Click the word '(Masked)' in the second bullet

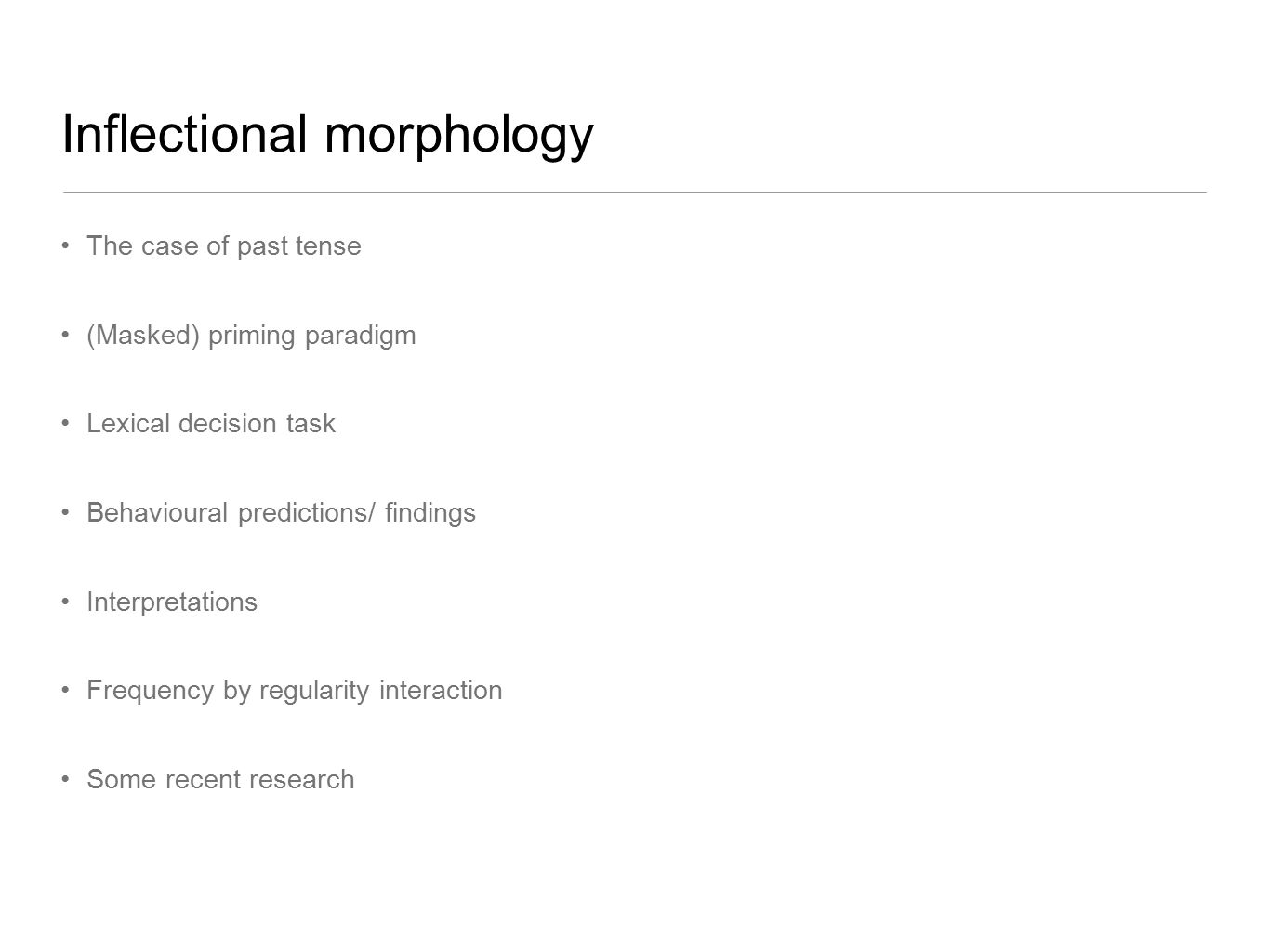pyautogui.click(x=143, y=336)
